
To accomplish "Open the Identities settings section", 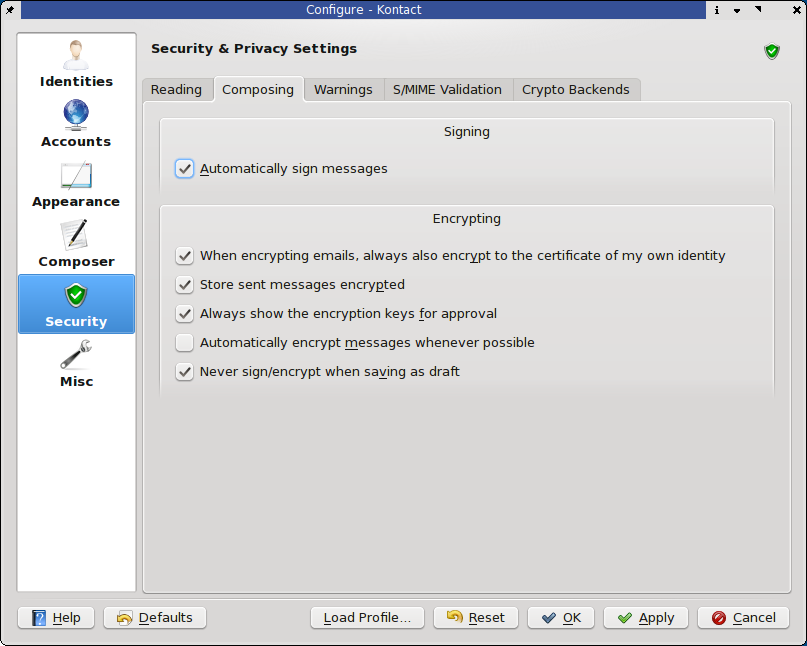I will click(76, 65).
